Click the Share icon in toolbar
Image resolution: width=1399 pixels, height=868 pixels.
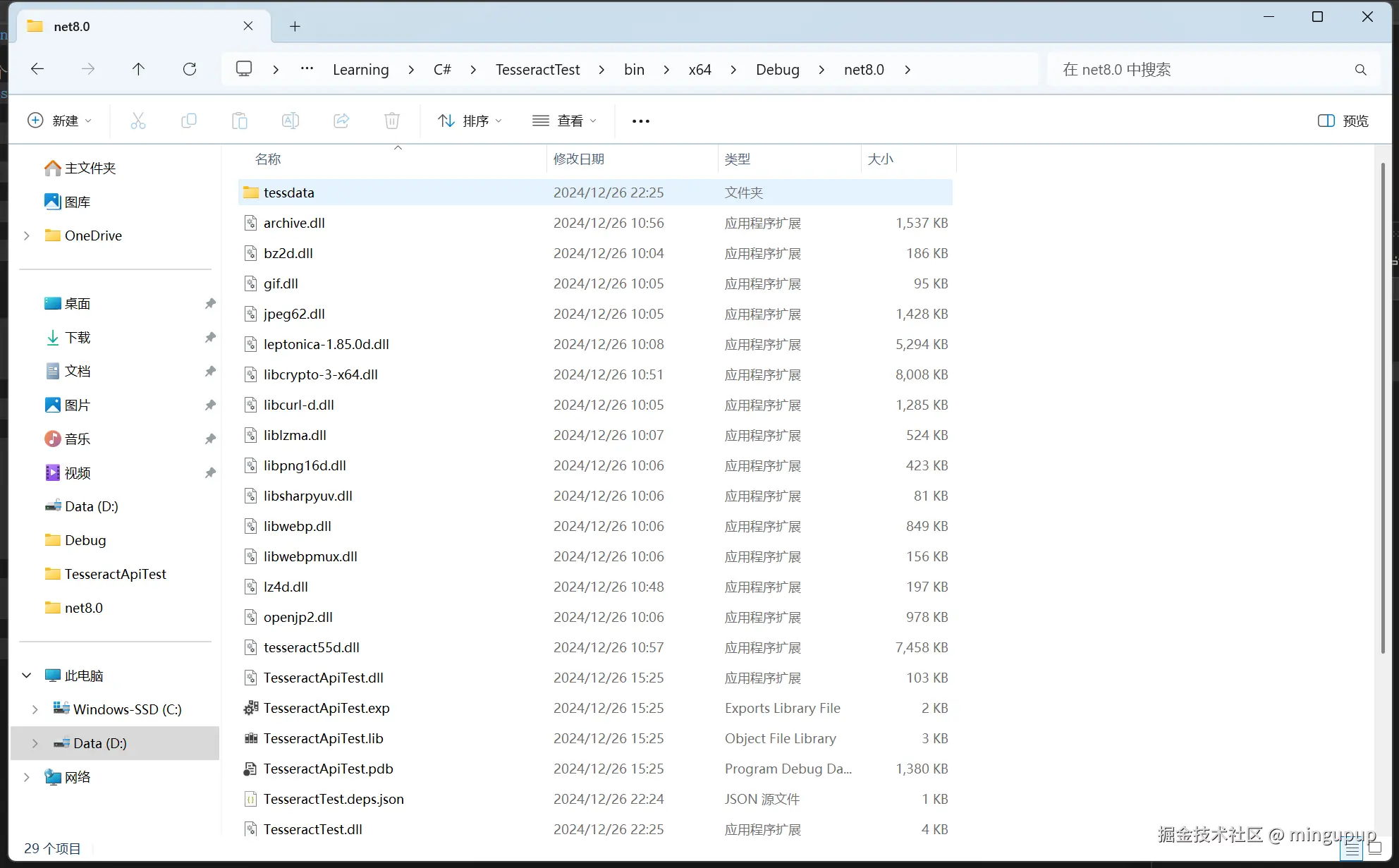(x=341, y=121)
